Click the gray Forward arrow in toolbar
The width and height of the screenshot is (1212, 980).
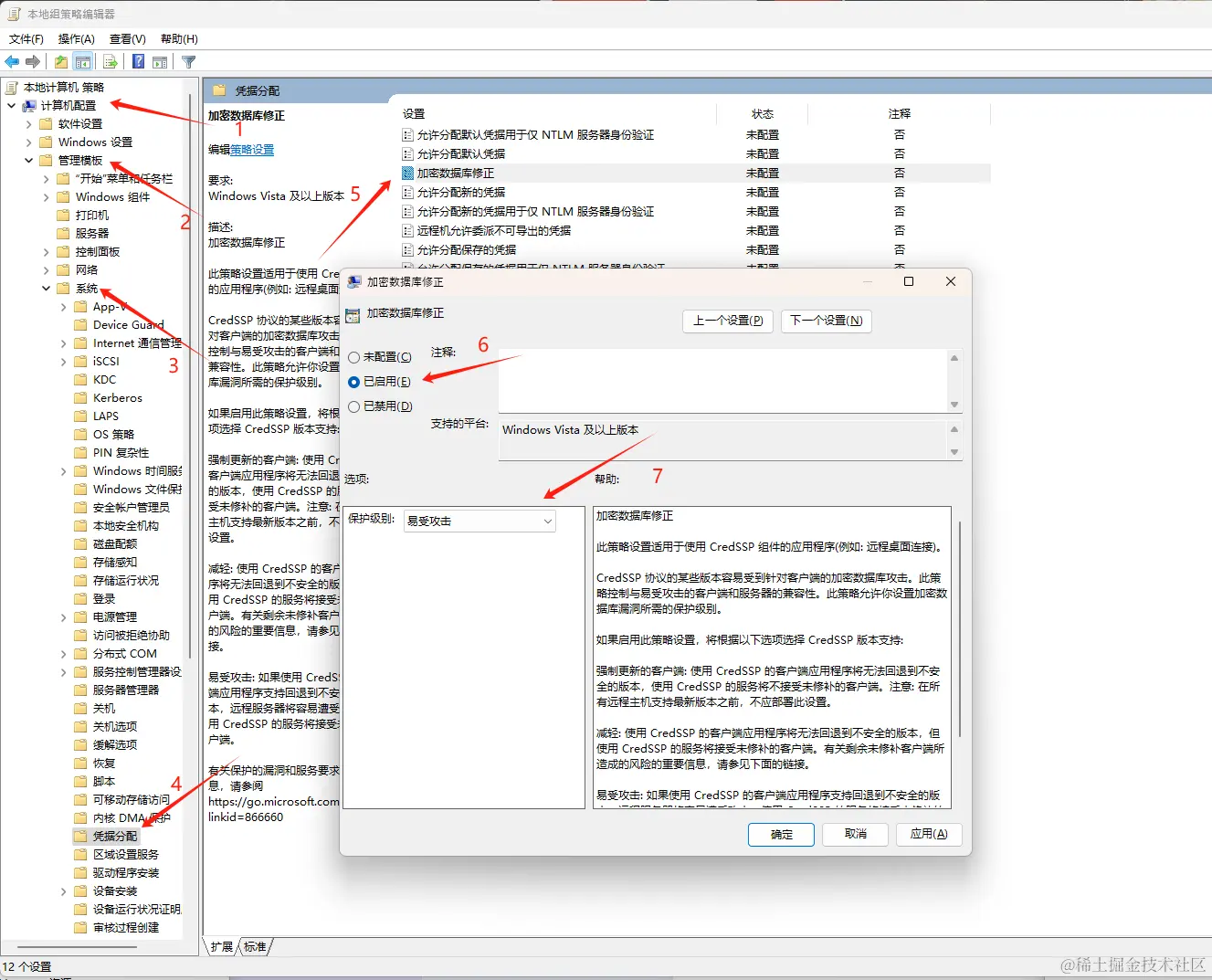tap(33, 62)
